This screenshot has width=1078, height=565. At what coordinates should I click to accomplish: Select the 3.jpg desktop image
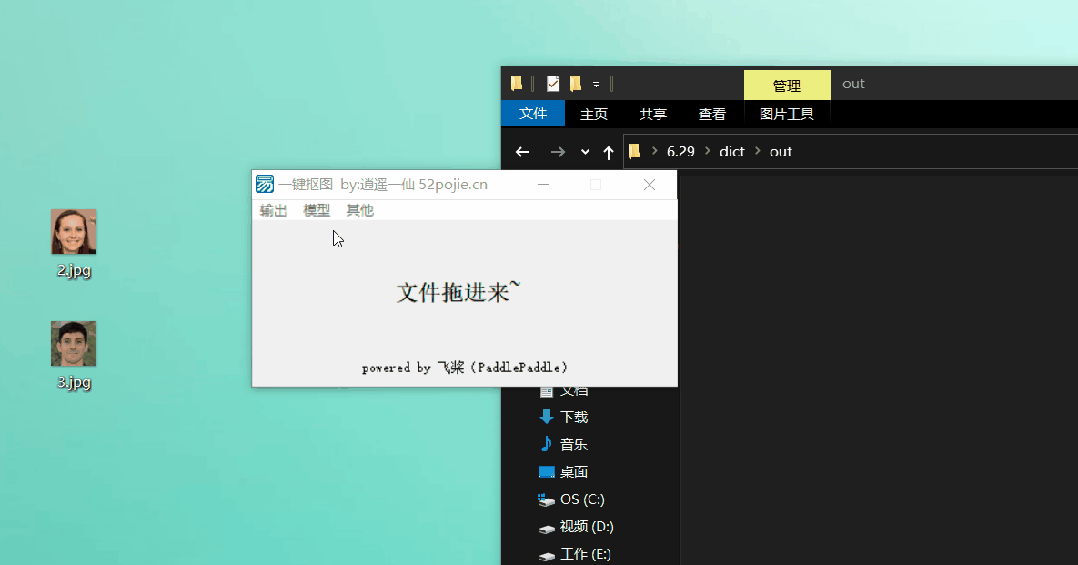pos(74,355)
